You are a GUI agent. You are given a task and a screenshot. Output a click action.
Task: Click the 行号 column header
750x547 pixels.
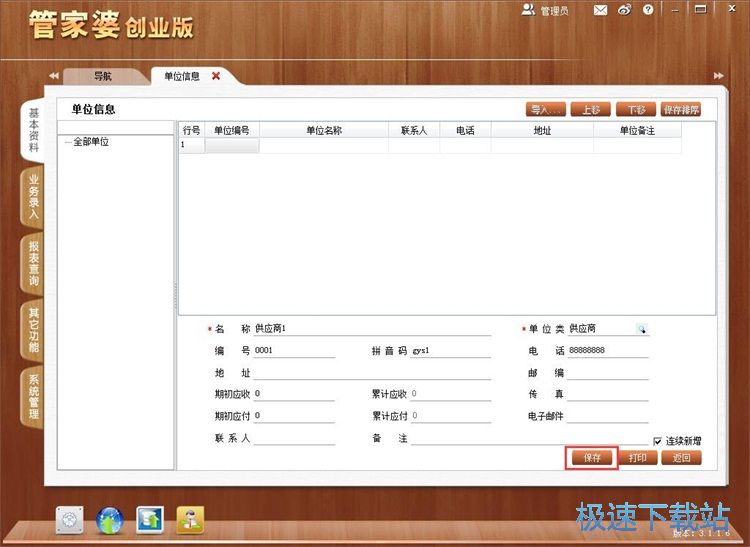[192, 130]
